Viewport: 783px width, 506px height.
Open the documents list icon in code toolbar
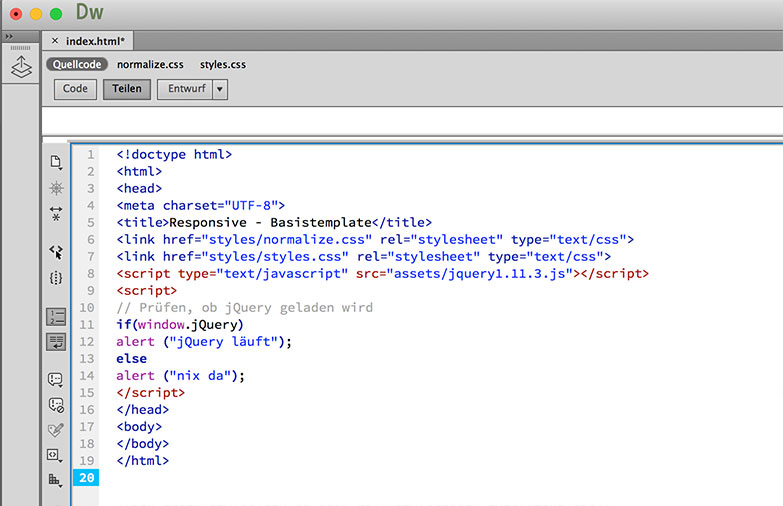[x=56, y=162]
